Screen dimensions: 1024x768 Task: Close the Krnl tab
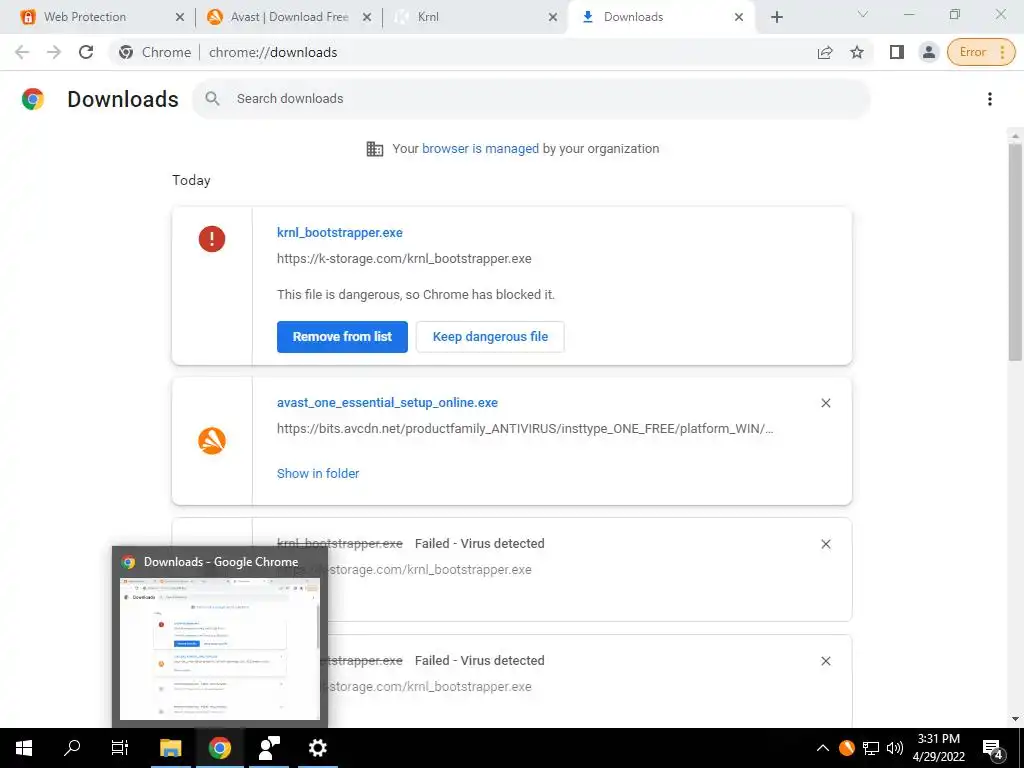[553, 17]
